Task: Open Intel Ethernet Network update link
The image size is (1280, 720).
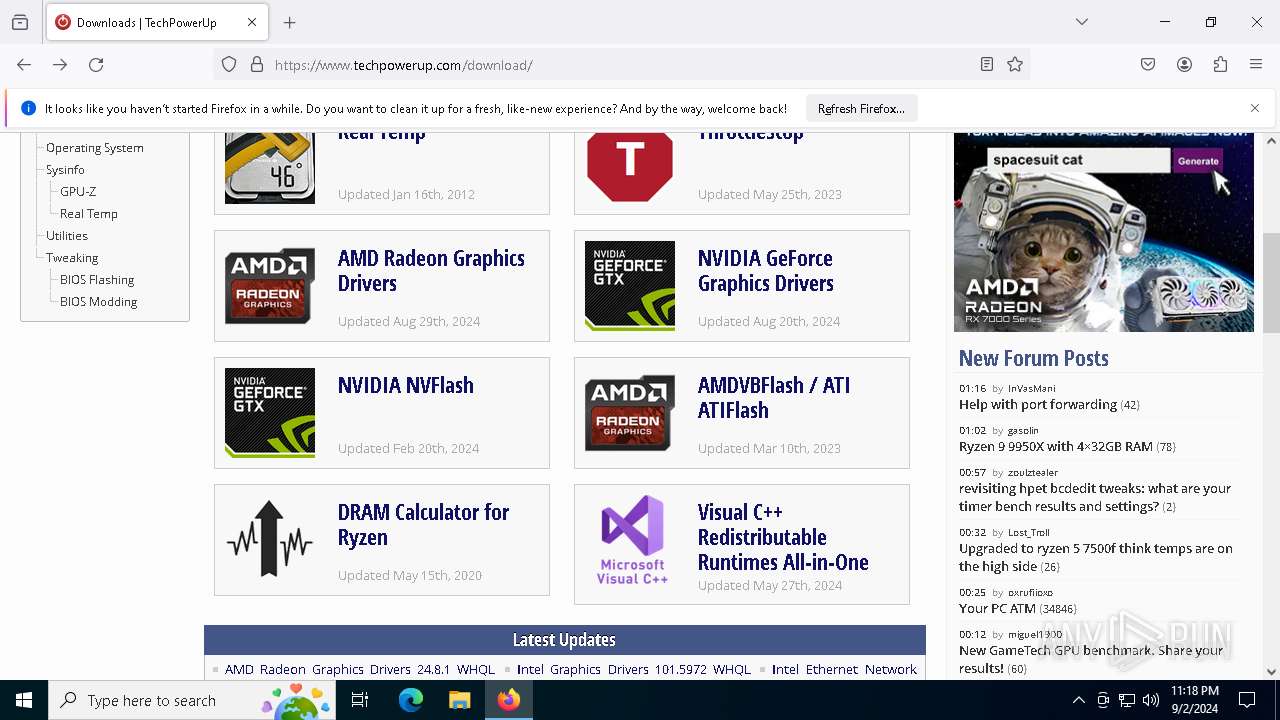Action: [844, 670]
